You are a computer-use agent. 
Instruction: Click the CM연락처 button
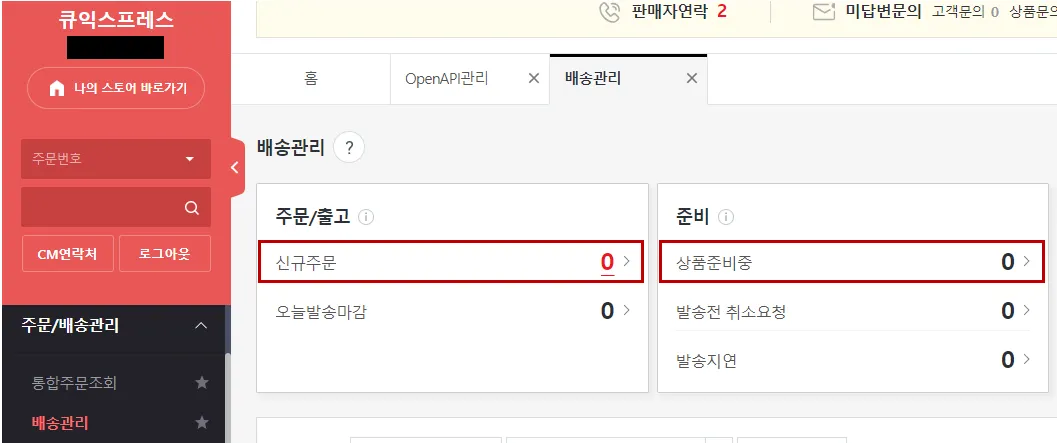click(x=67, y=254)
